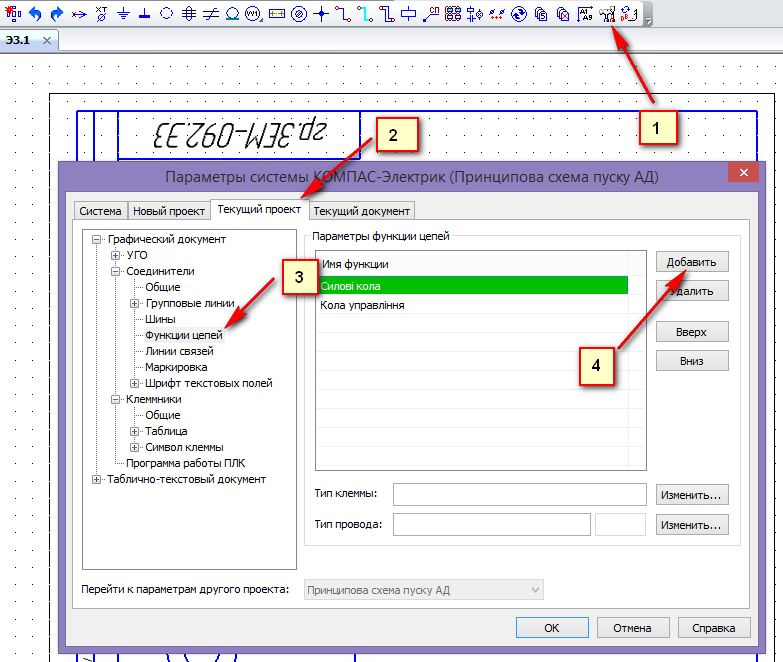
Task: Click Изменить next to Тип провода
Action: tap(692, 525)
